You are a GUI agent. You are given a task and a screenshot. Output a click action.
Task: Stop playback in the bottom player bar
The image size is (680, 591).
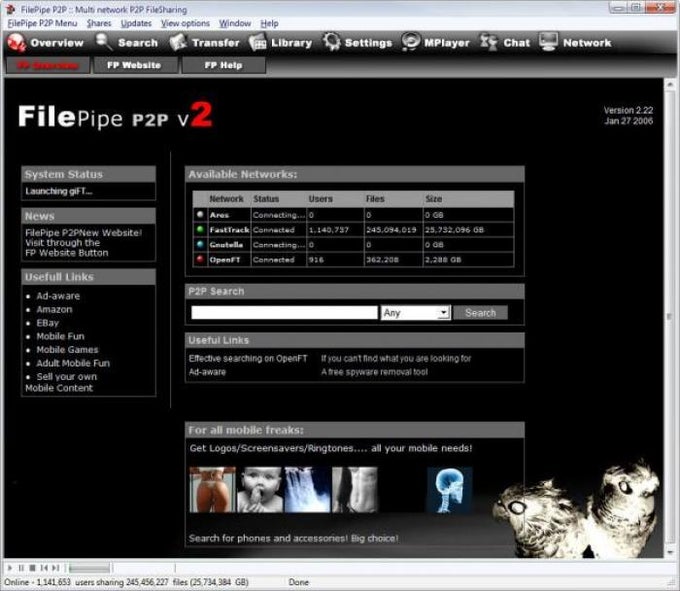pos(32,568)
